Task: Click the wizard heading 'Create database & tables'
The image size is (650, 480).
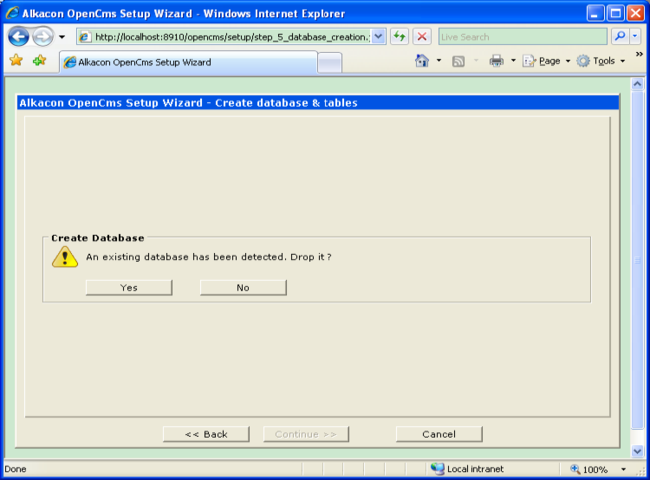Action: pos(286,103)
